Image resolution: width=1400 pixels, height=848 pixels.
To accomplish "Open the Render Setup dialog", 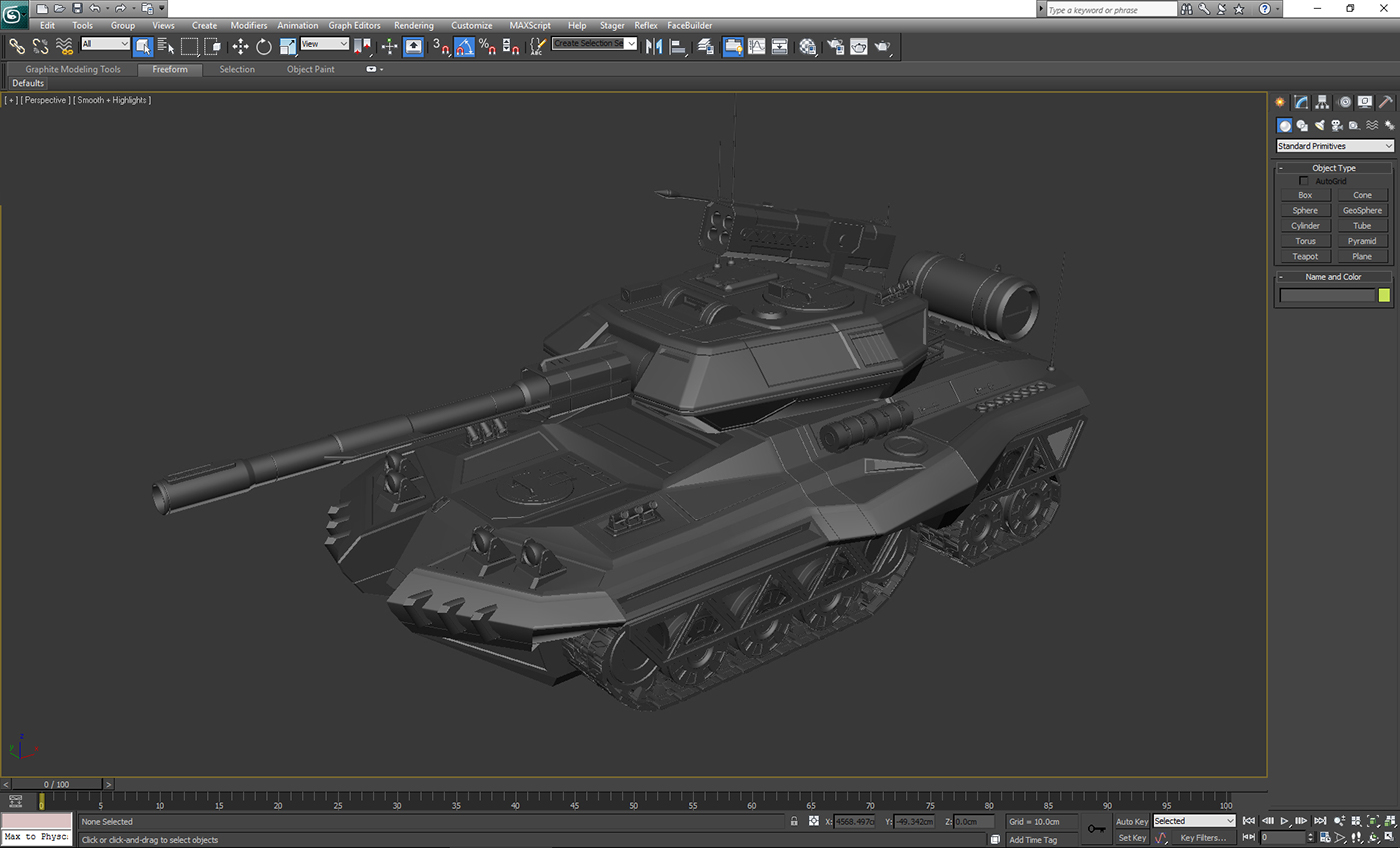I will [x=836, y=46].
